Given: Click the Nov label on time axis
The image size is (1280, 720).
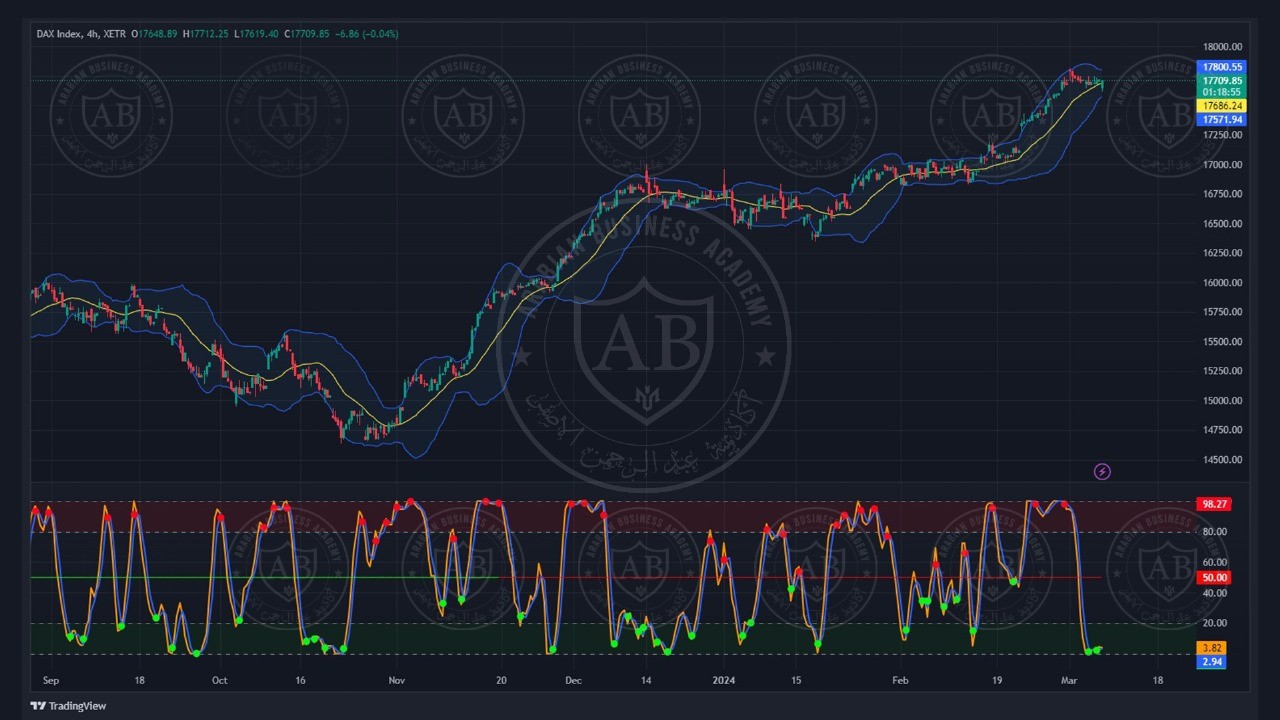Looking at the screenshot, I should (x=397, y=680).
